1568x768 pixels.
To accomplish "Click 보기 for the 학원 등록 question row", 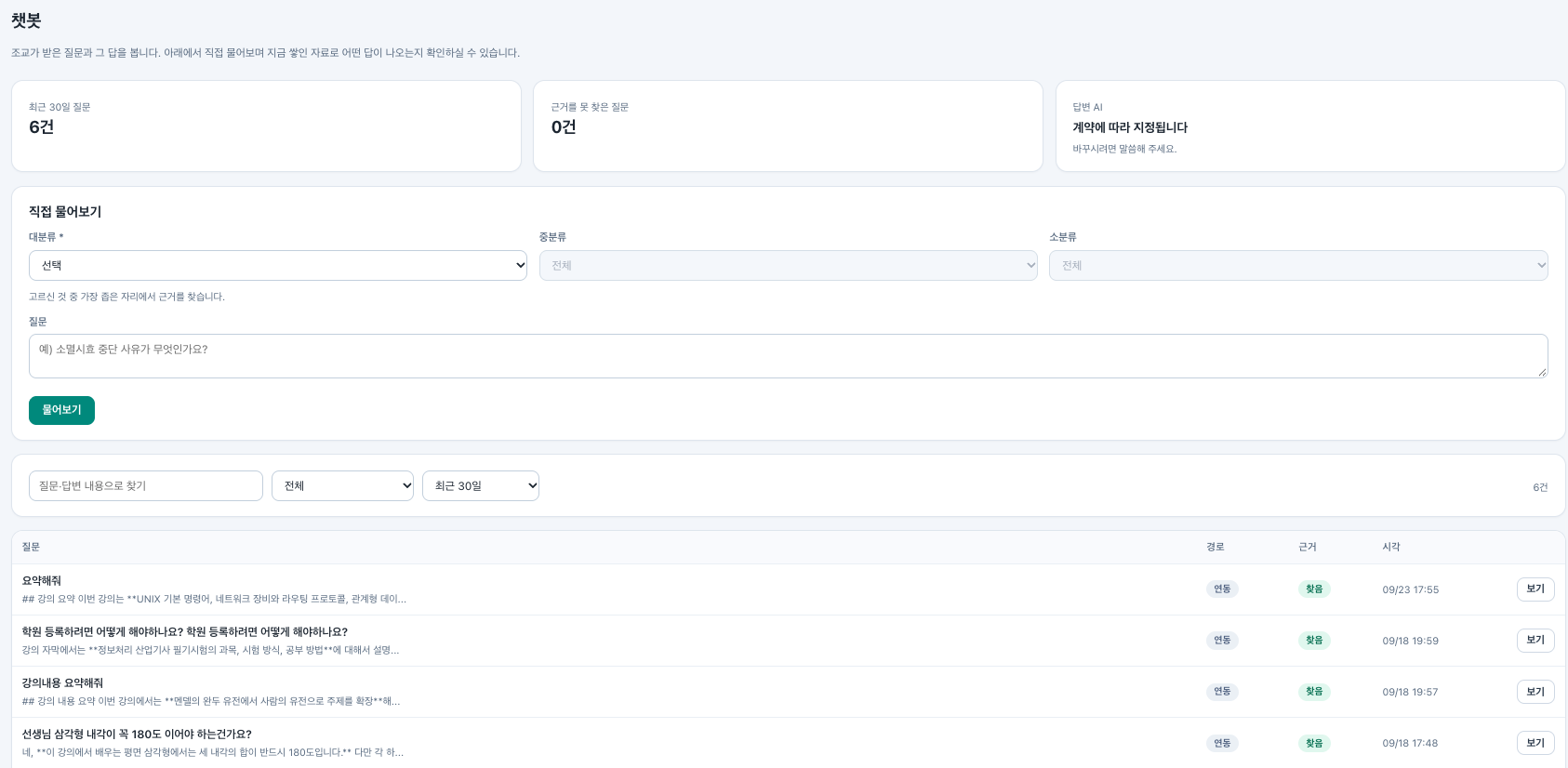I will 1535,641.
